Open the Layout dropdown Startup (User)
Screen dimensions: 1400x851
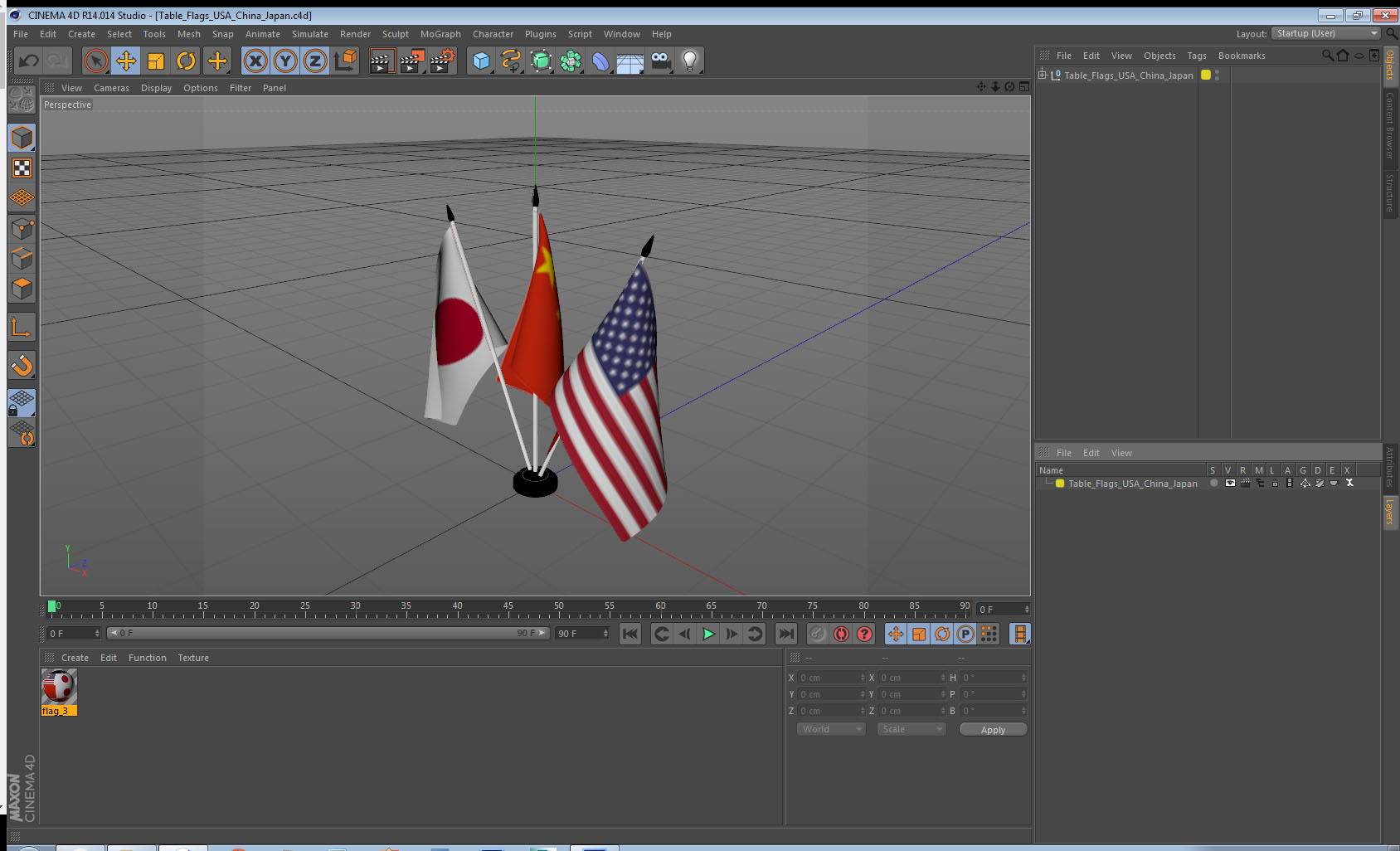click(1326, 33)
